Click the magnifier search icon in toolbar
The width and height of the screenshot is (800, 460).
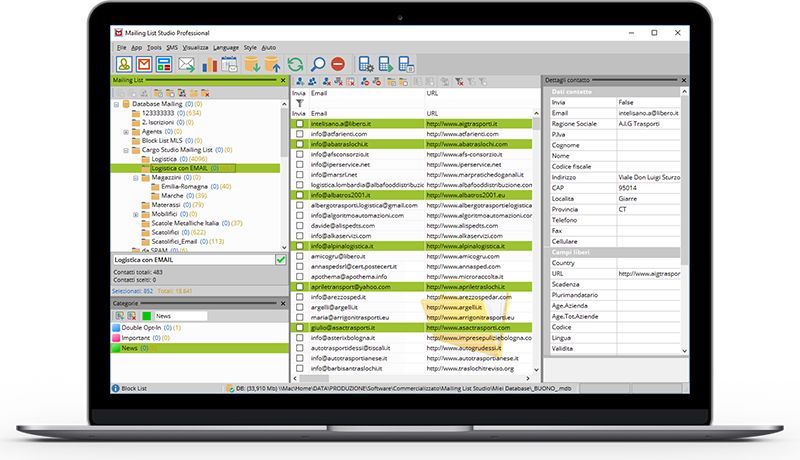318,65
